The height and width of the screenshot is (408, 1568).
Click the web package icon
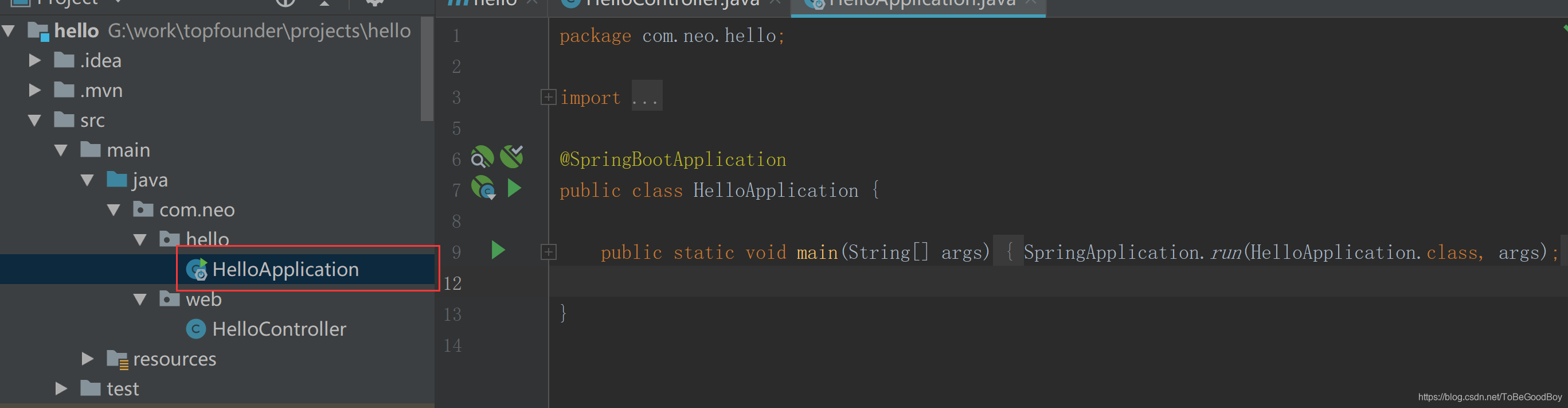pyautogui.click(x=170, y=299)
